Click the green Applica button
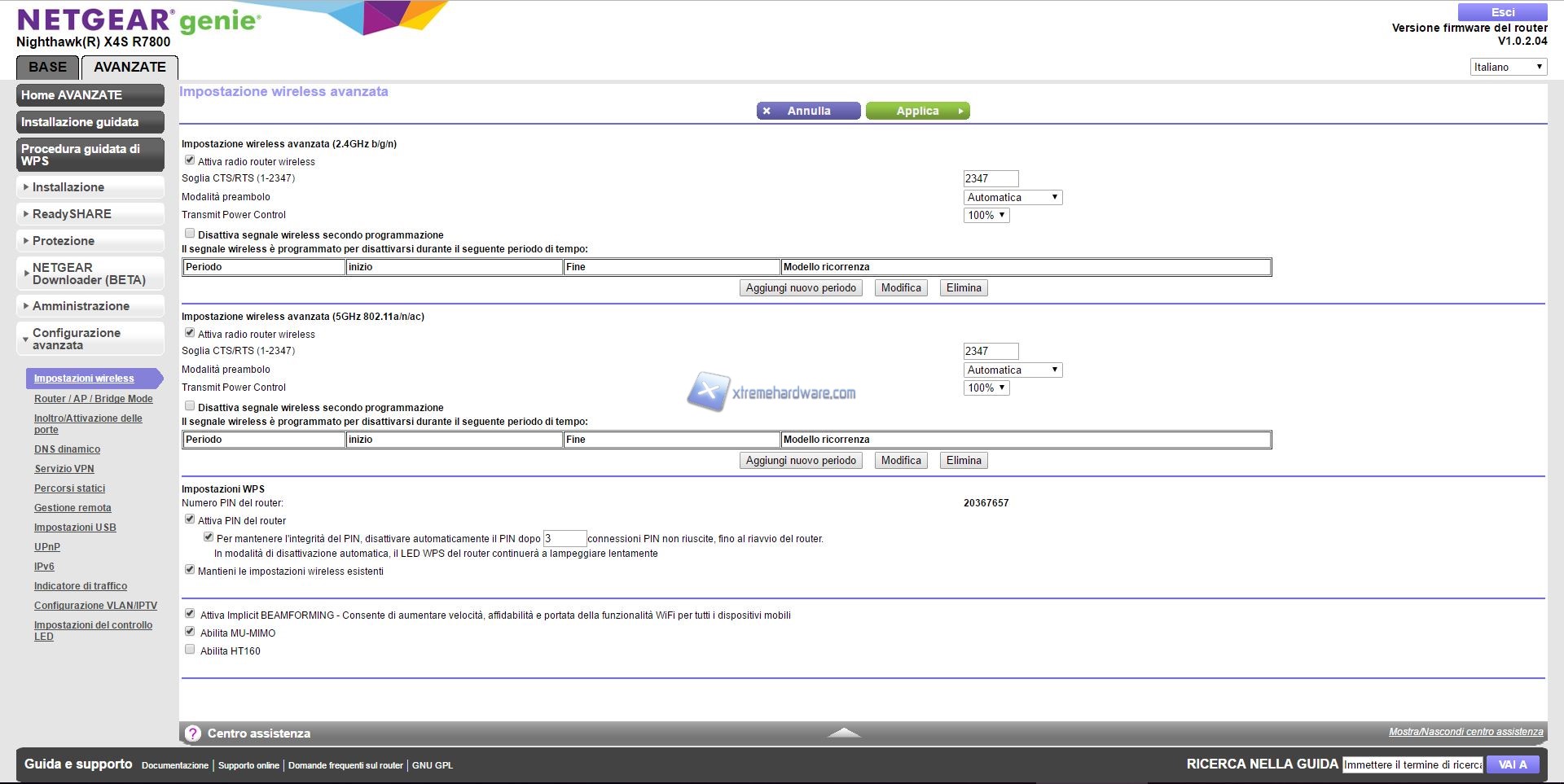The width and height of the screenshot is (1564, 784). pyautogui.click(x=917, y=111)
